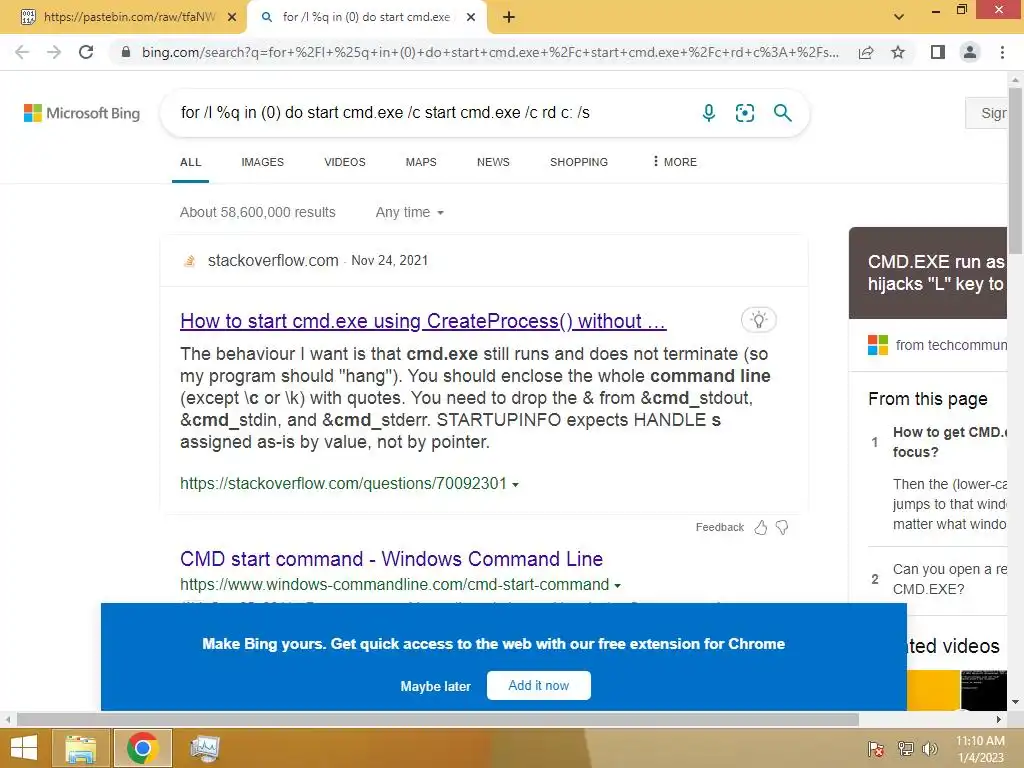
Task: Click stackoverflow.com questions URL
Action: pyautogui.click(x=344, y=483)
